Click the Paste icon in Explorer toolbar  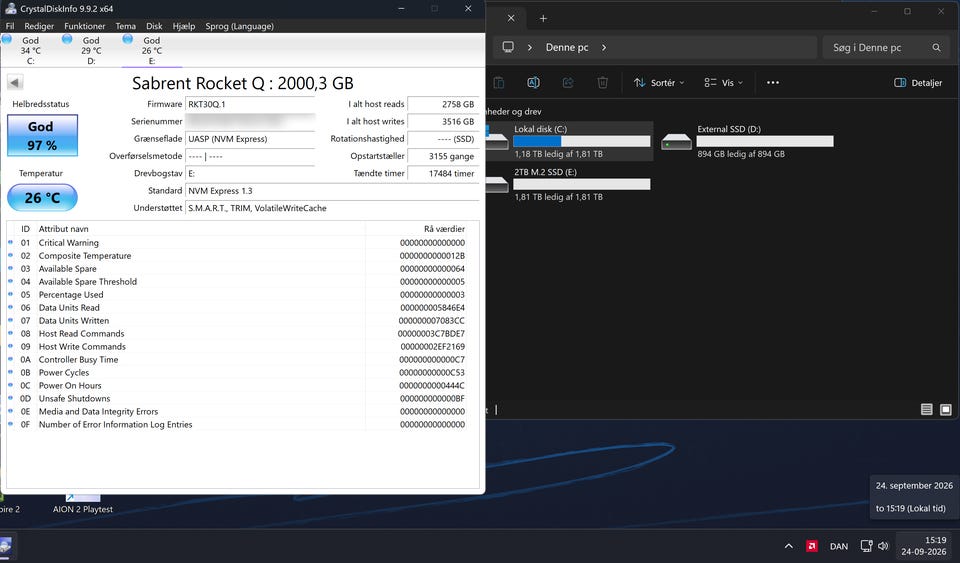(x=499, y=83)
